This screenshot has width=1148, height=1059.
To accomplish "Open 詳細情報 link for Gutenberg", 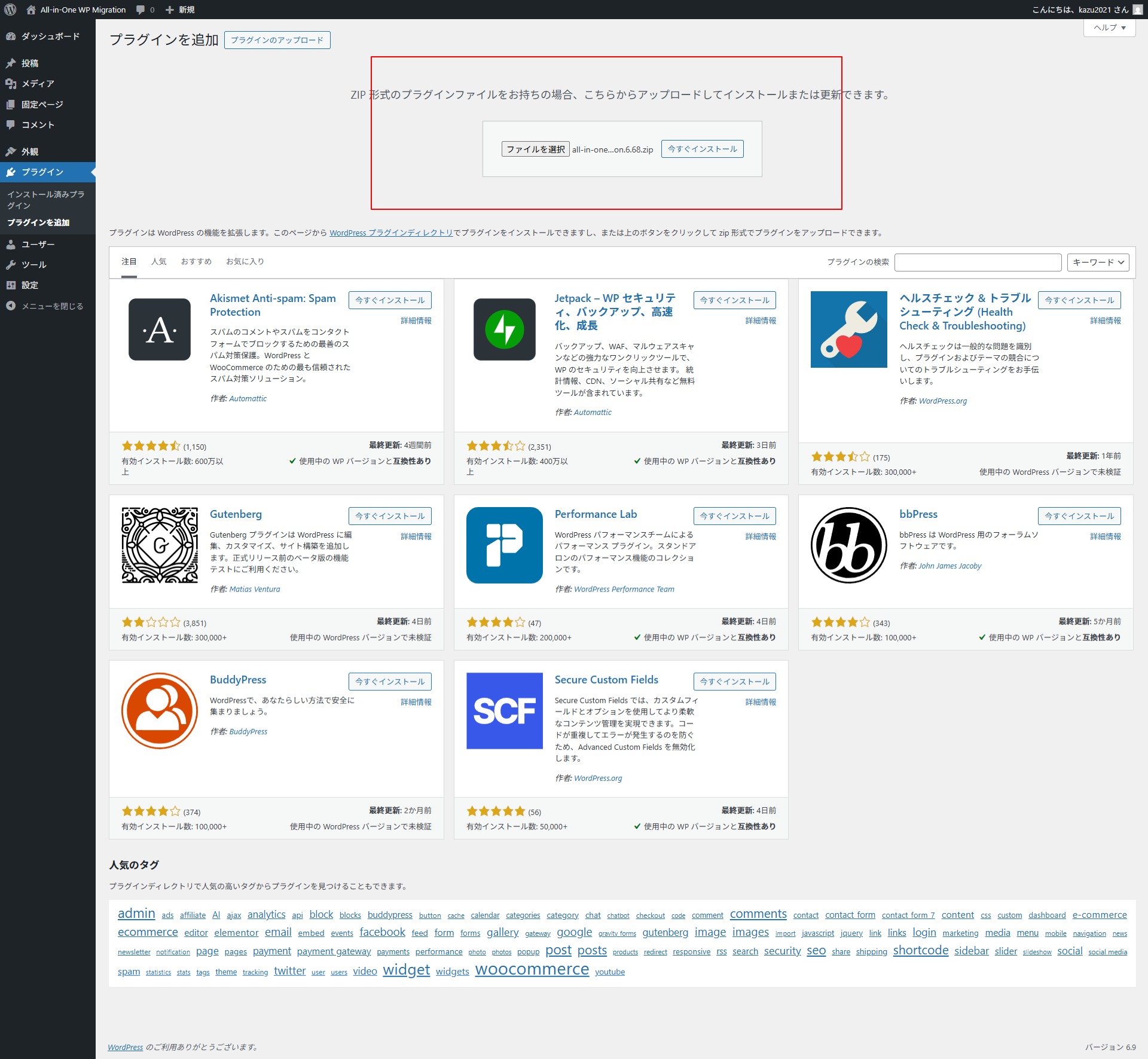I will click(x=416, y=536).
